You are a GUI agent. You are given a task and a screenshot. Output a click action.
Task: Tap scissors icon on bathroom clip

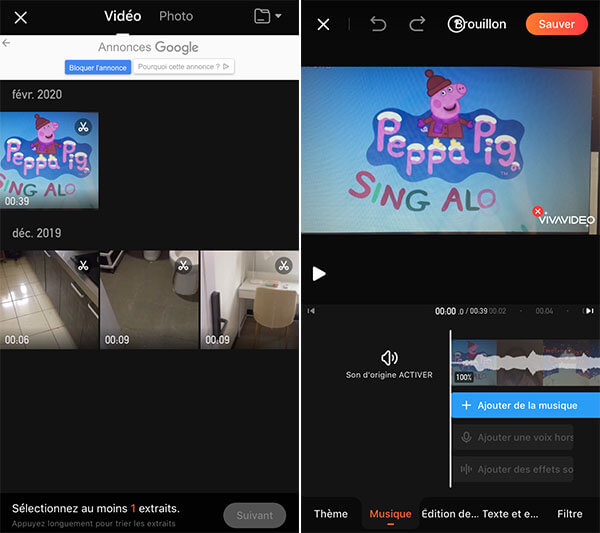[x=184, y=266]
